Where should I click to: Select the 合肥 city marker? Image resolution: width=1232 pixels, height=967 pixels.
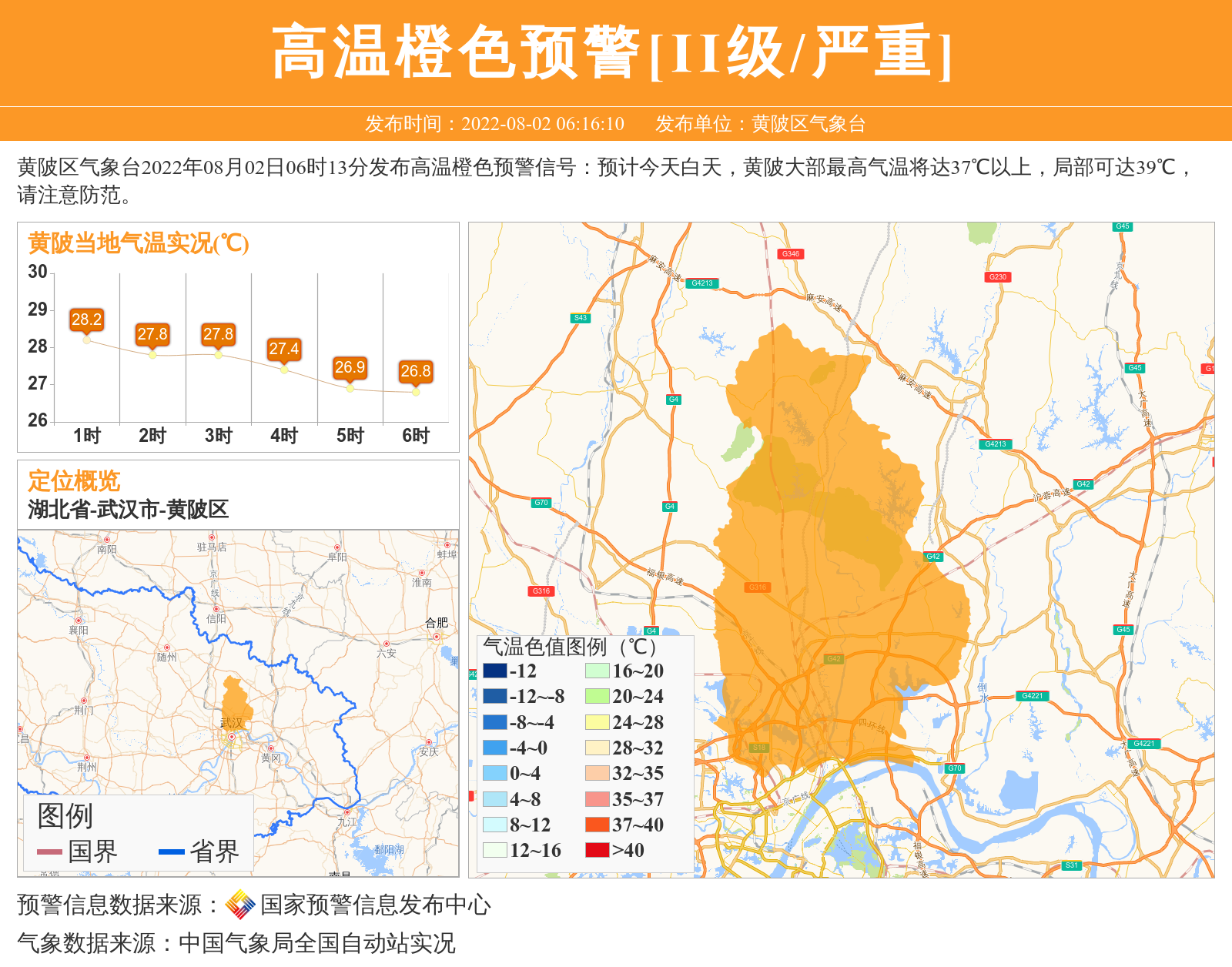click(437, 637)
